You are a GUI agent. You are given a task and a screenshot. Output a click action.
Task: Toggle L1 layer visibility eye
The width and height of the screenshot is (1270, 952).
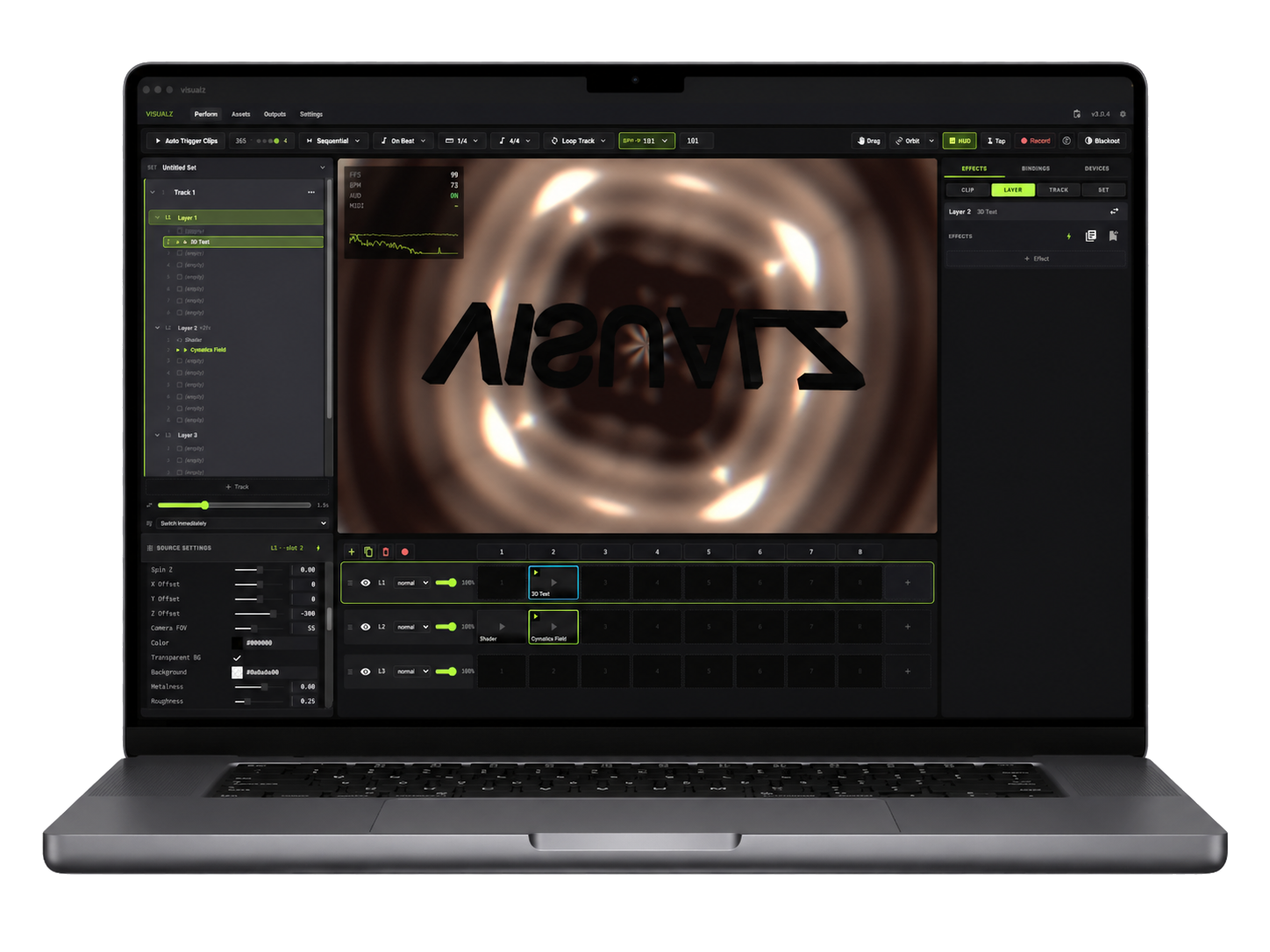pos(366,583)
